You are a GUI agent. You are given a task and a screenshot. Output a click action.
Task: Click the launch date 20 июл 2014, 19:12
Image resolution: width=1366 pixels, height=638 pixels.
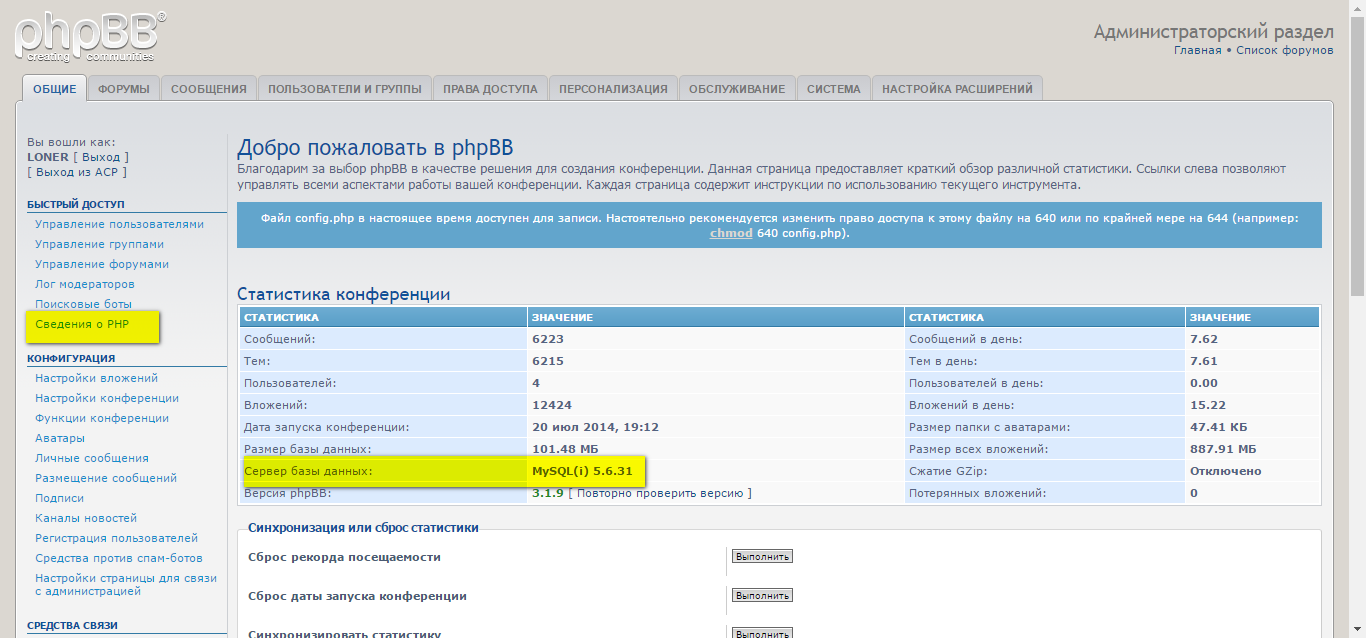[x=595, y=427]
